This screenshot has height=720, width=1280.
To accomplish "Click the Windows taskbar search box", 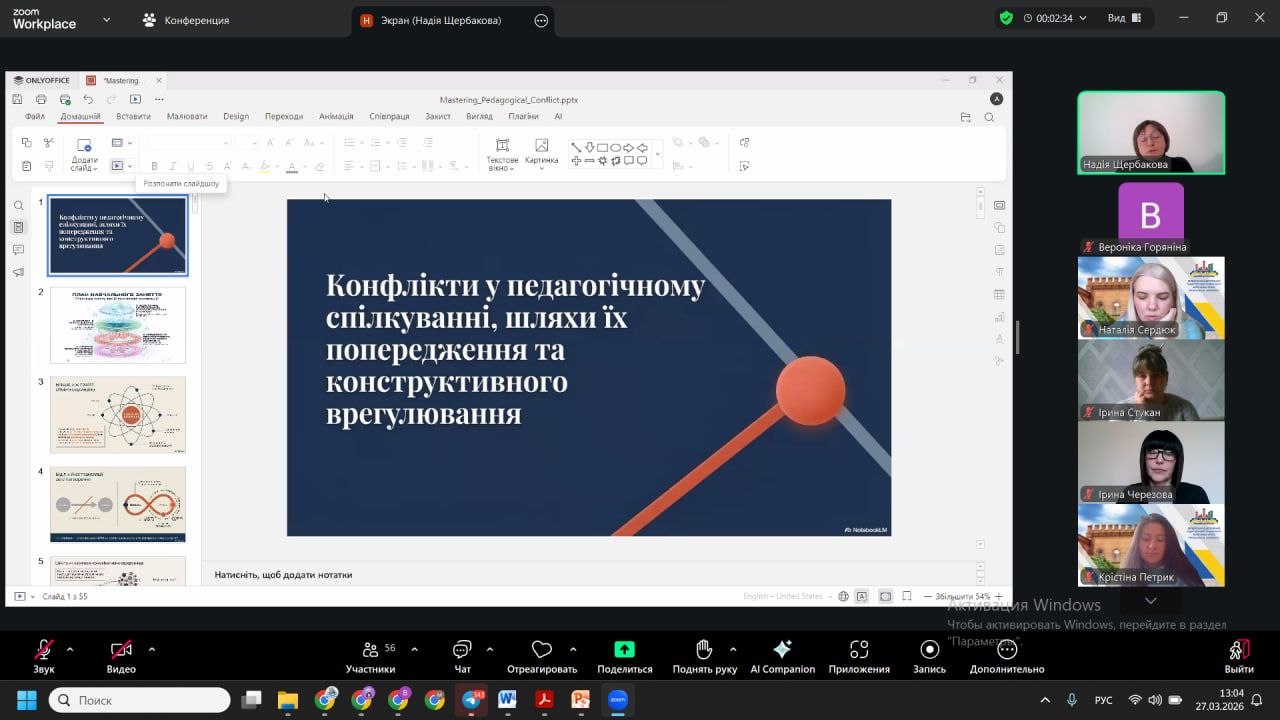I will (x=140, y=700).
